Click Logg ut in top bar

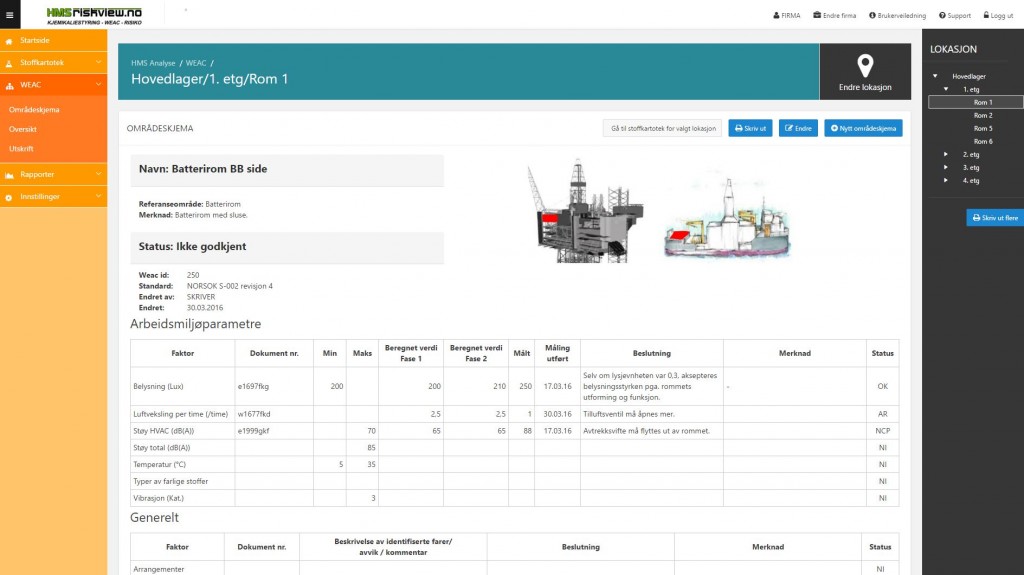click(998, 16)
